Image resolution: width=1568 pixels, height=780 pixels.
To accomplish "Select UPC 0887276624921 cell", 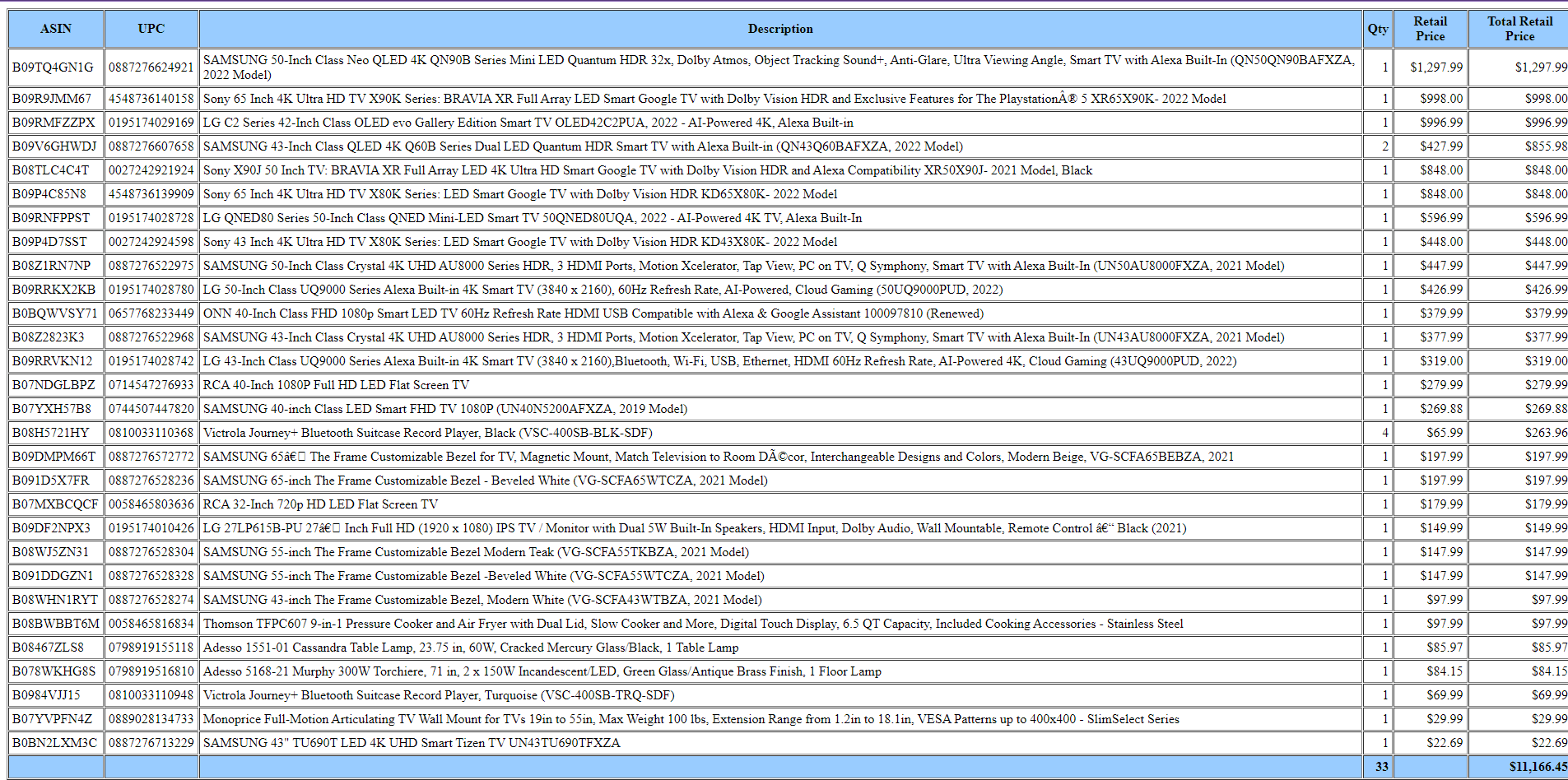I will pos(151,67).
